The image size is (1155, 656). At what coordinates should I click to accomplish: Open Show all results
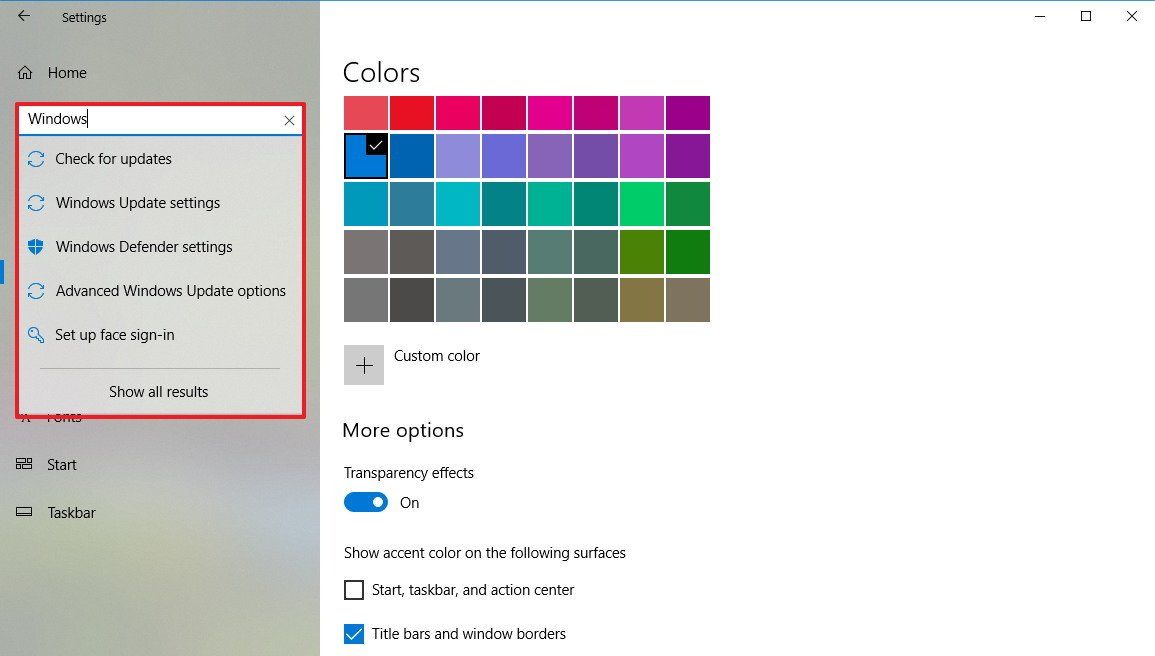(x=158, y=391)
